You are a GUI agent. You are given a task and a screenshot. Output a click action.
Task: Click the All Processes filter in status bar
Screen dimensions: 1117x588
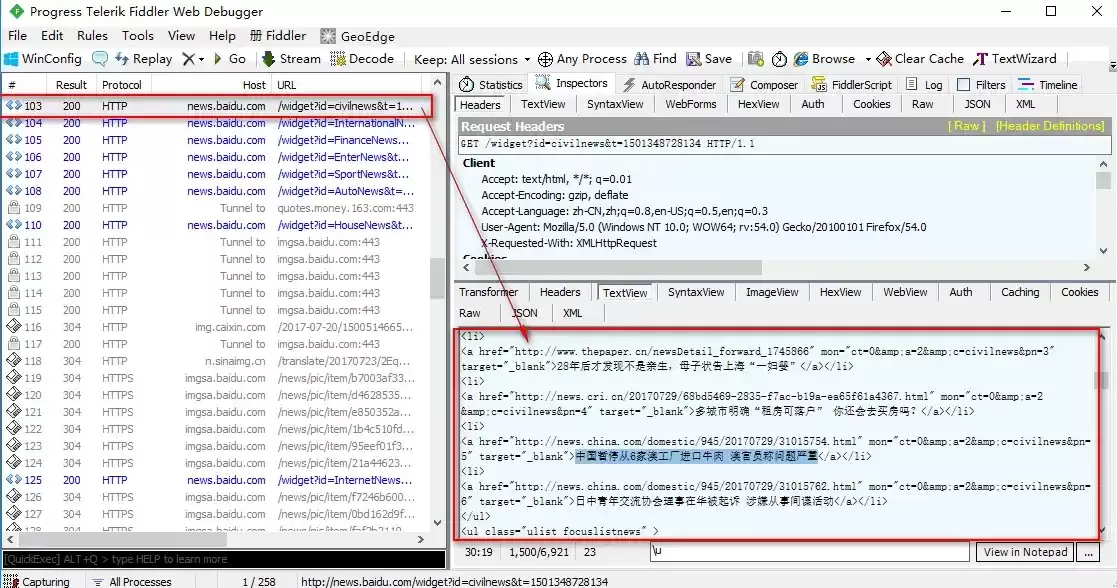pos(133,582)
